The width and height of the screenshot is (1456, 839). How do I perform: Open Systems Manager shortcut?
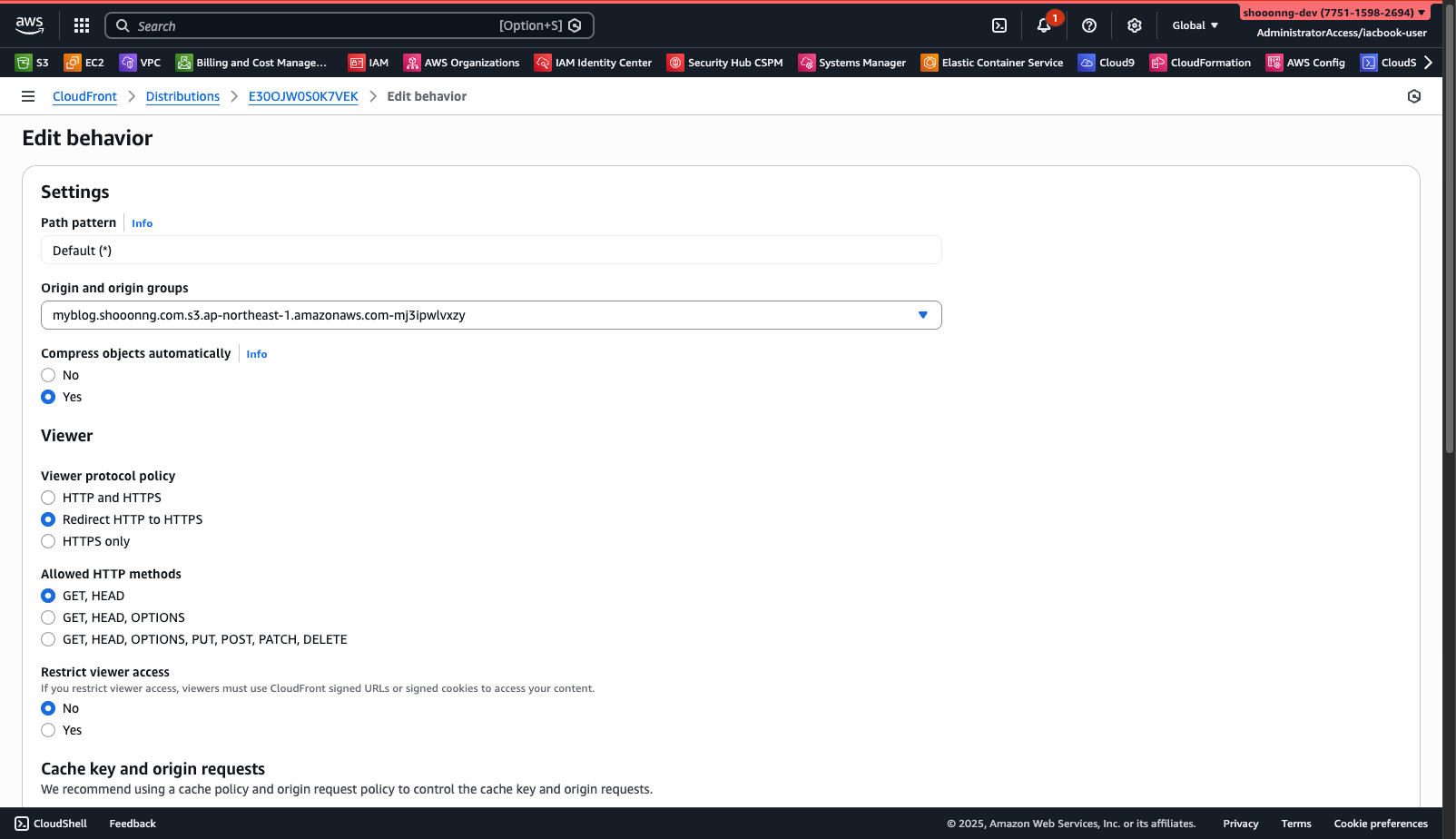(852, 63)
